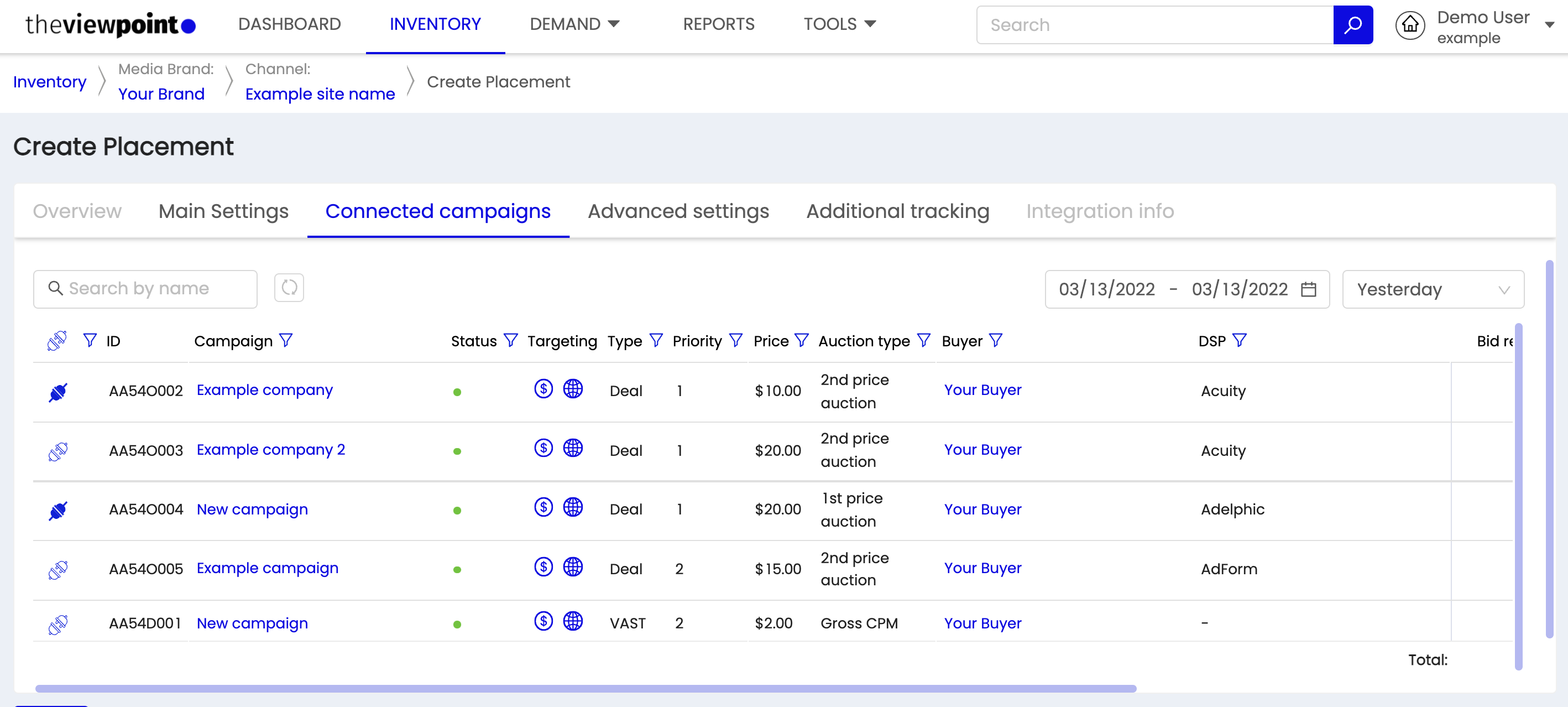Click dollar targeting icon for AA540003
The height and width of the screenshot is (707, 1568).
pos(543,448)
